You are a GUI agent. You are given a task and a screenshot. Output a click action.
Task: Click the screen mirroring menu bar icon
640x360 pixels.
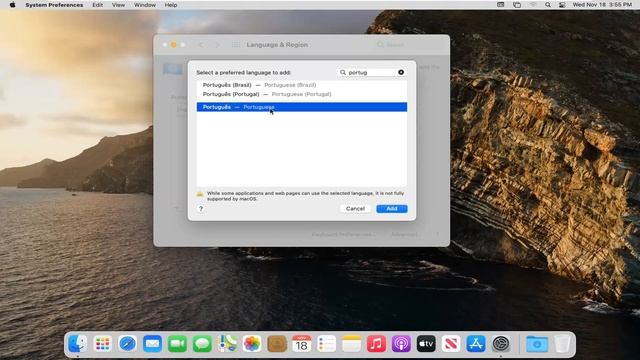pyautogui.click(x=517, y=5)
